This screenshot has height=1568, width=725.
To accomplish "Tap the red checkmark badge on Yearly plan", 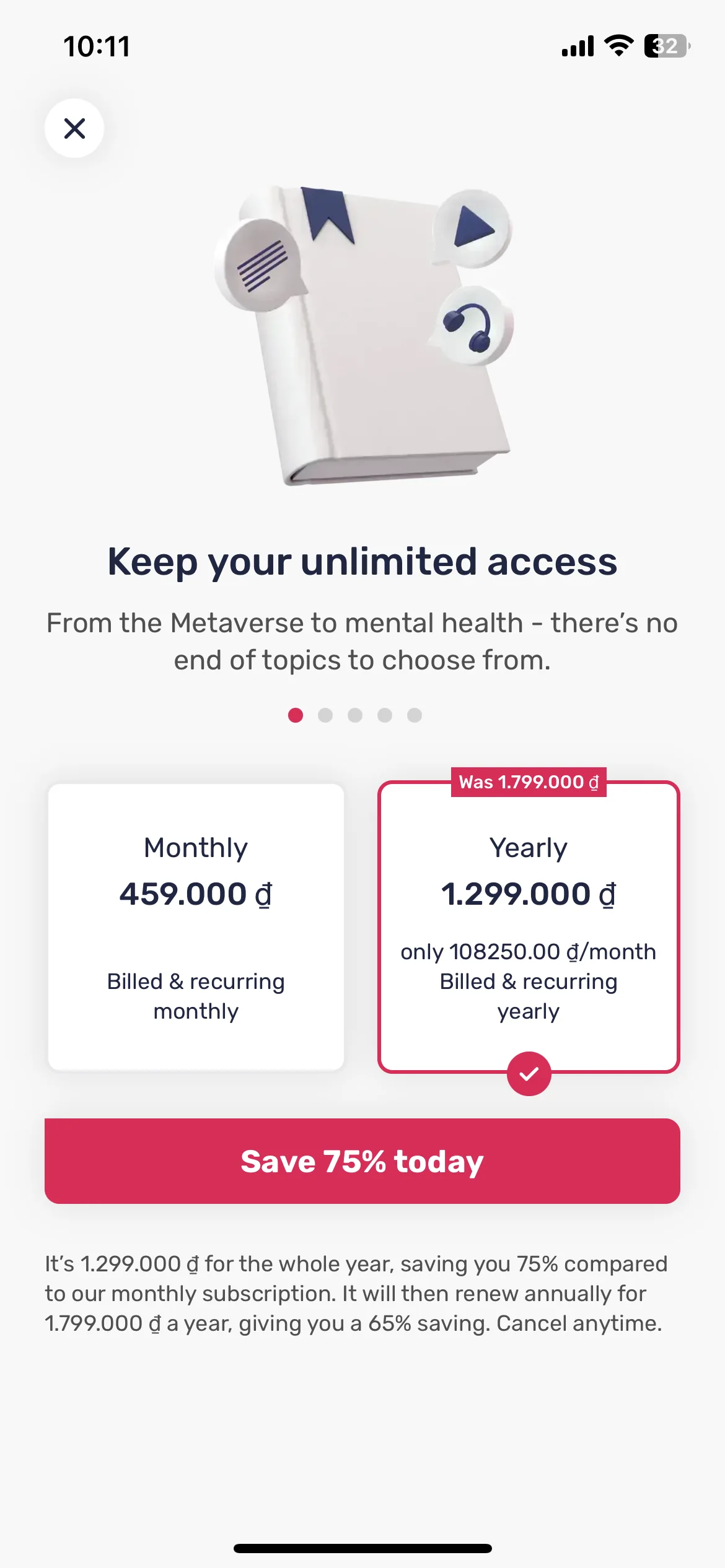I will tap(529, 1074).
